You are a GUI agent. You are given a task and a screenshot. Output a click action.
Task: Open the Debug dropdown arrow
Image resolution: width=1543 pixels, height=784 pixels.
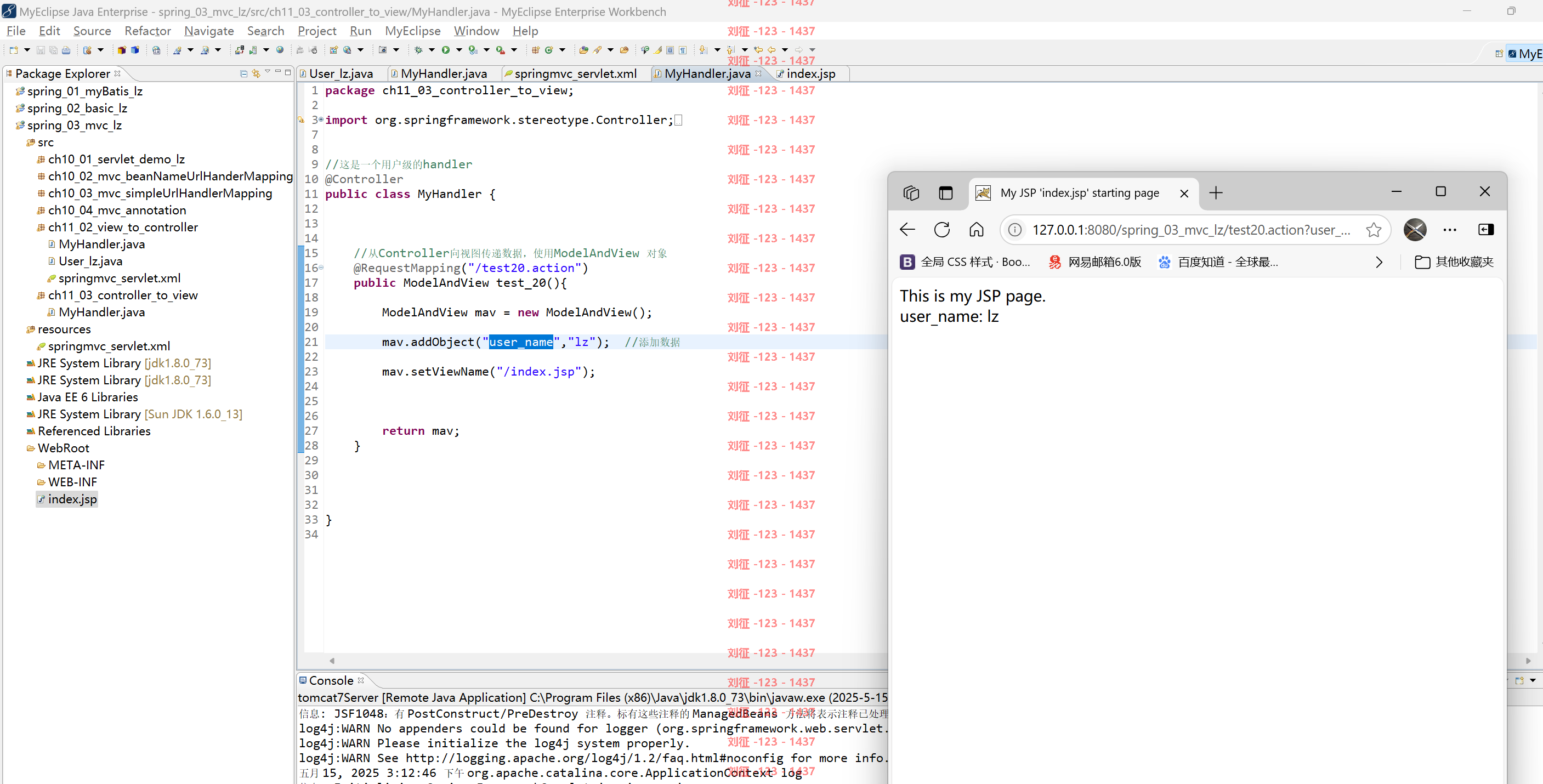432,50
